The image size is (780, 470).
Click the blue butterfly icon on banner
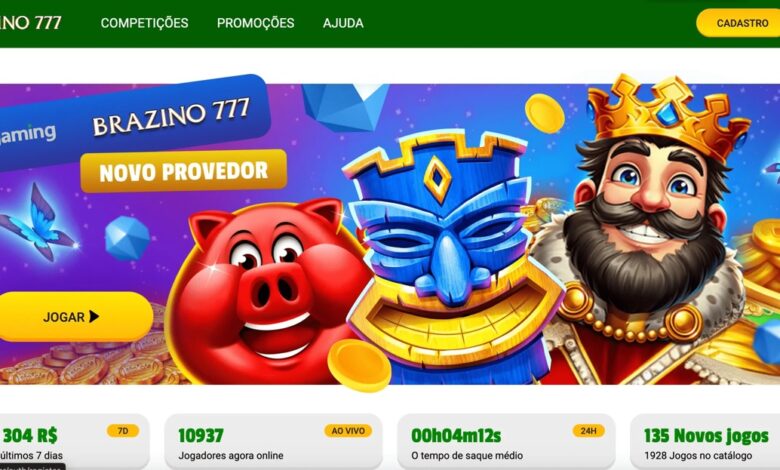(37, 223)
